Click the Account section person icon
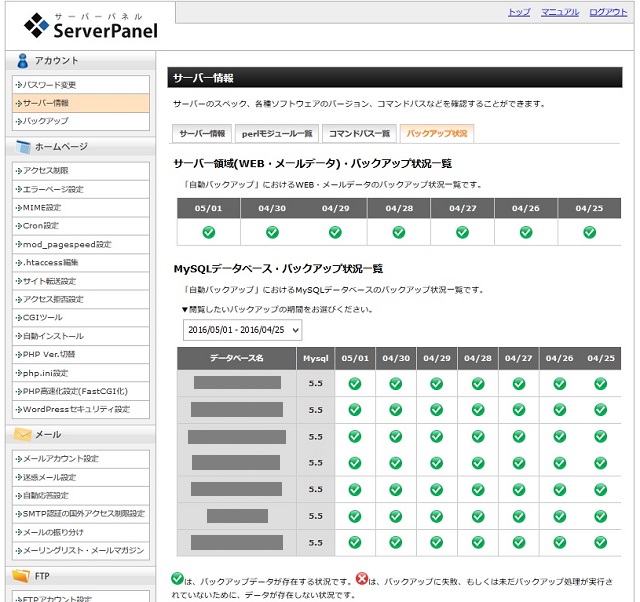This screenshot has height=602, width=640. pyautogui.click(x=22, y=61)
